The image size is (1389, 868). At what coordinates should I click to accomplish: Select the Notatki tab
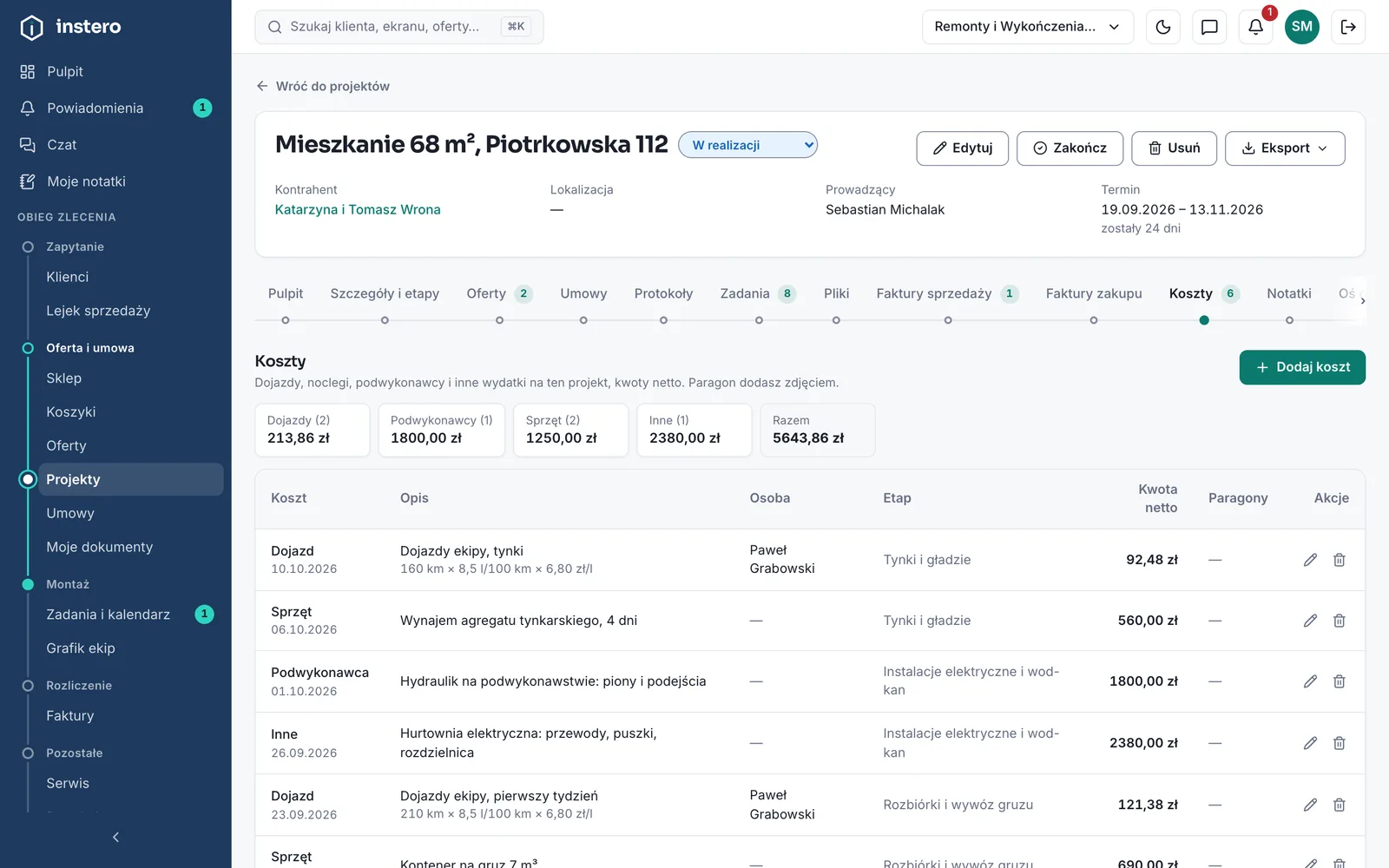click(1289, 293)
